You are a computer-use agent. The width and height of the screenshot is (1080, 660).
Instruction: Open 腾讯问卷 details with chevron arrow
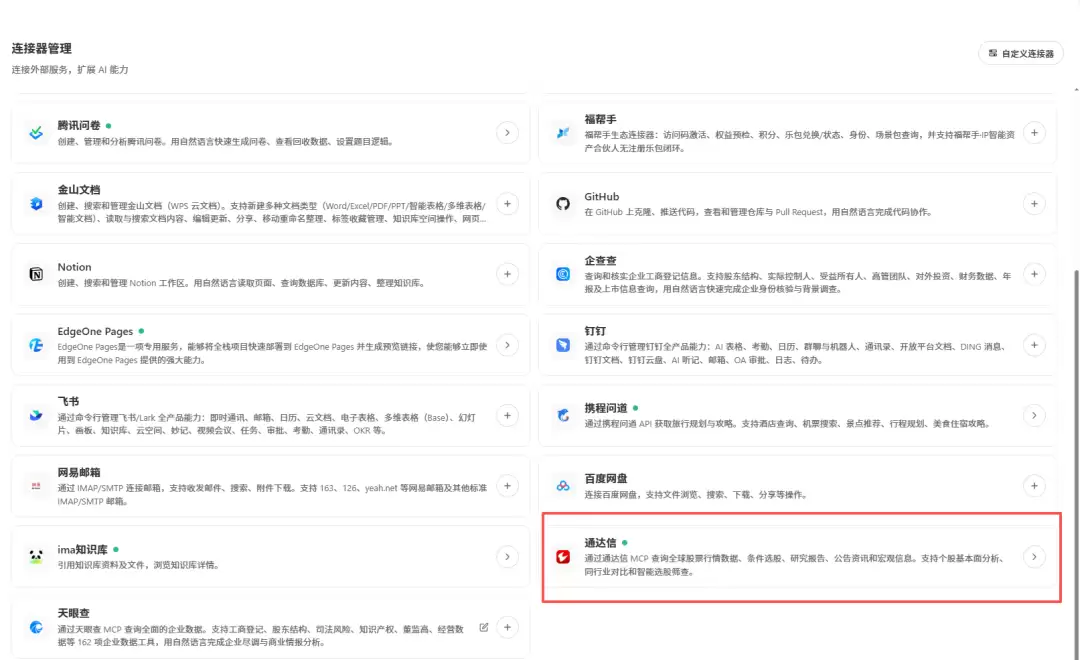coord(507,133)
